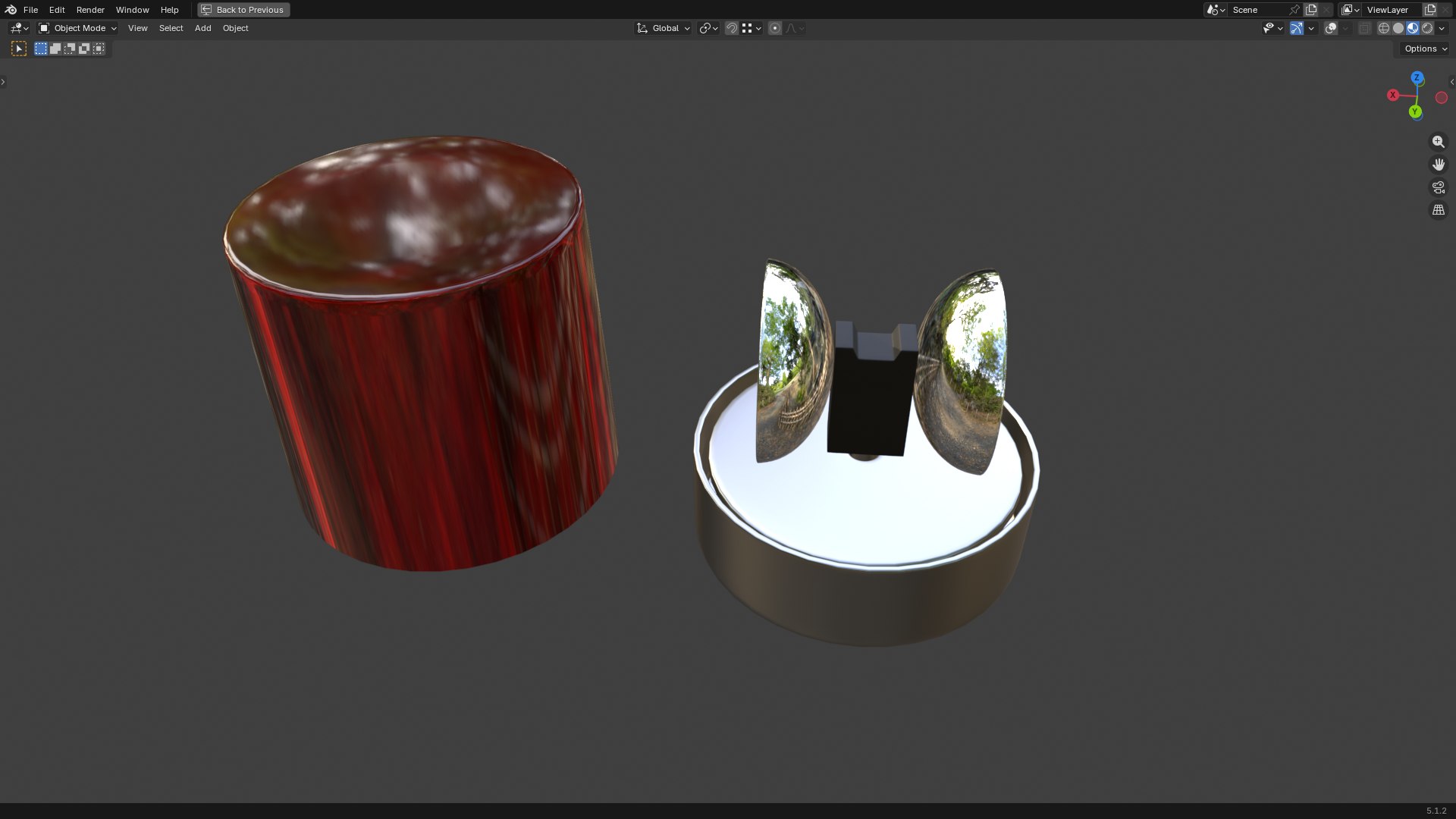Open the transform pivot point dropdown
Viewport: 1456px width, 819px height.
(708, 28)
